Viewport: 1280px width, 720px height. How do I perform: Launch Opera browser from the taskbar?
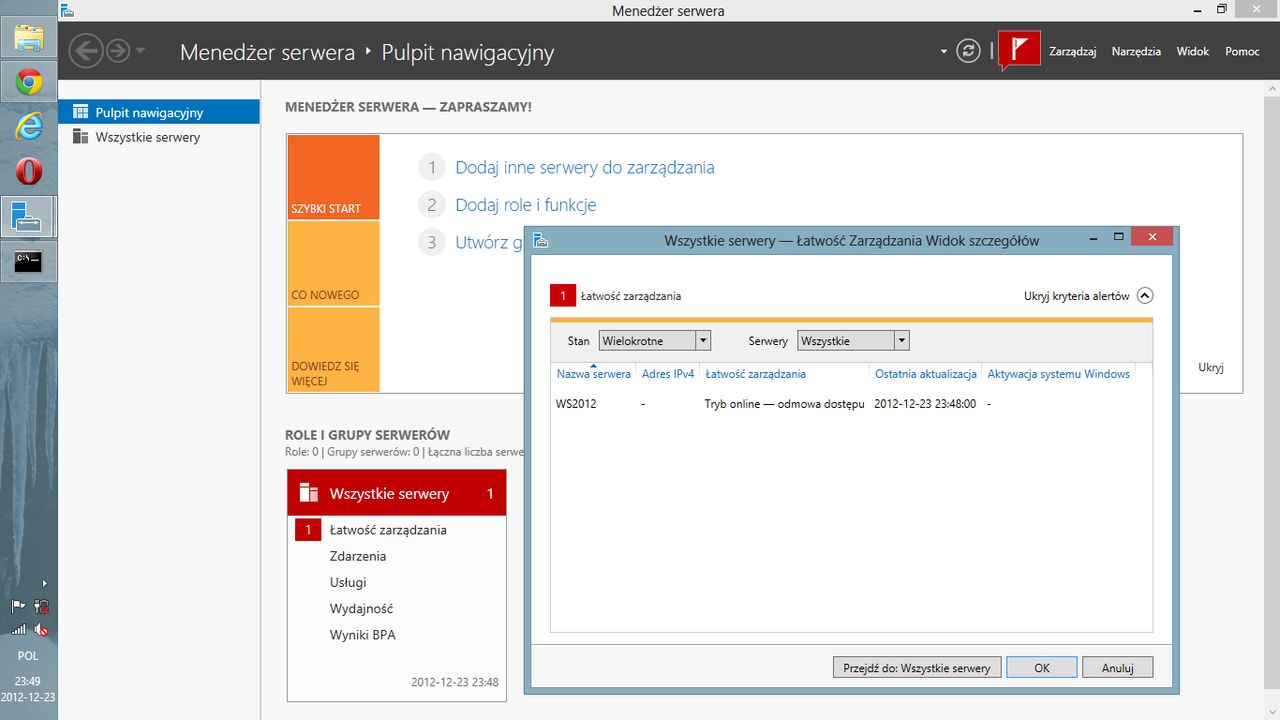29,171
